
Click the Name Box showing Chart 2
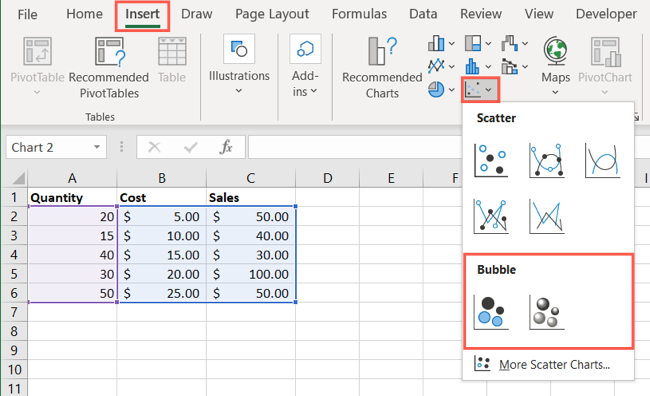point(49,147)
